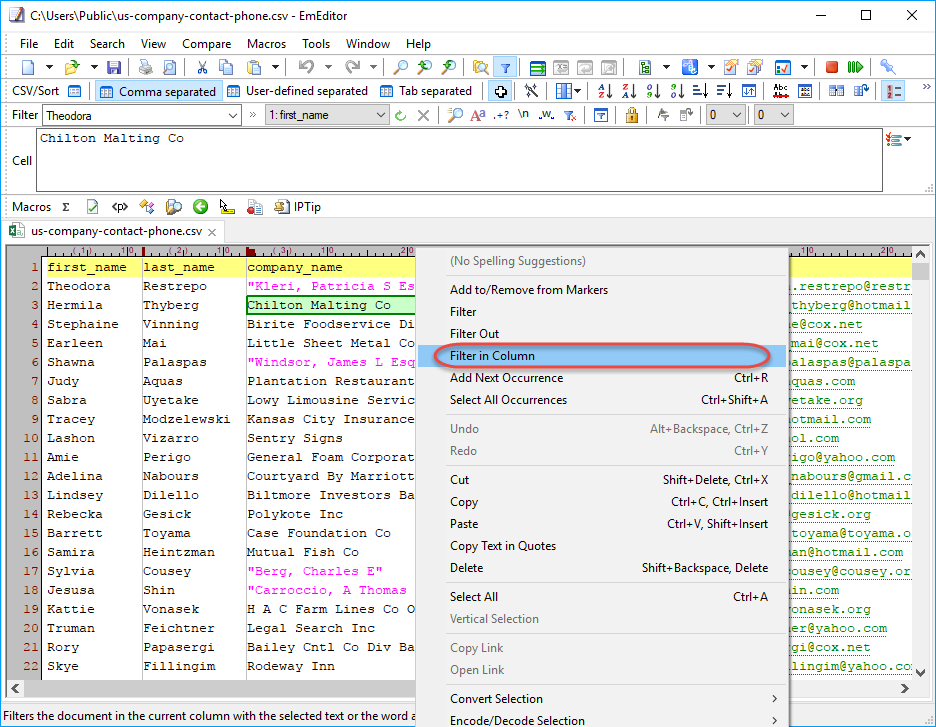936x727 pixels.
Task: Open the Convert Selection submenu
Action: pos(601,698)
